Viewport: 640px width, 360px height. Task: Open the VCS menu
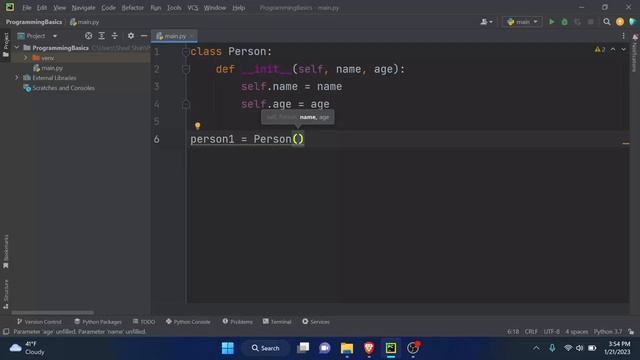(x=193, y=8)
